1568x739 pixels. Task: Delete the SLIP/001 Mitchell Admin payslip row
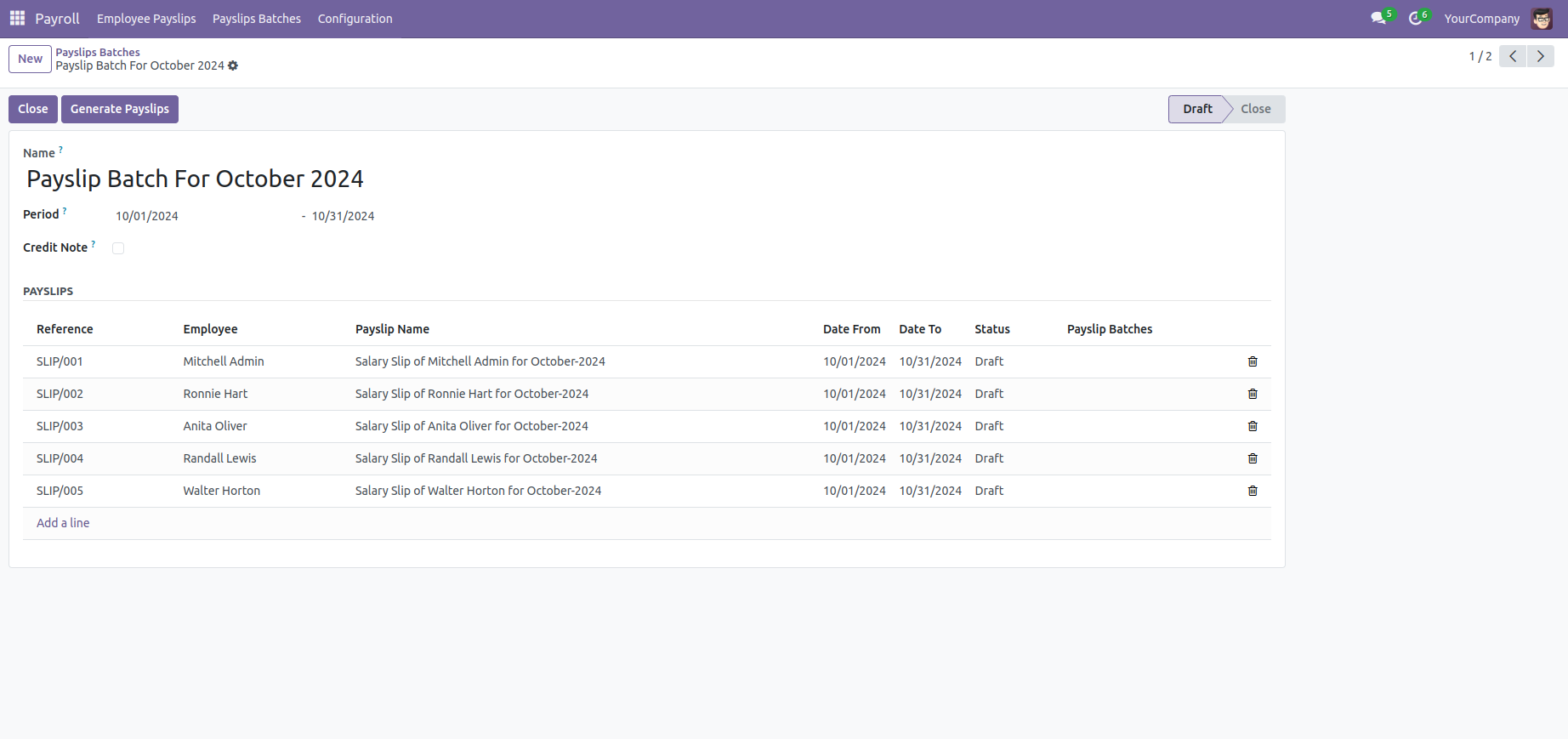pos(1253,361)
